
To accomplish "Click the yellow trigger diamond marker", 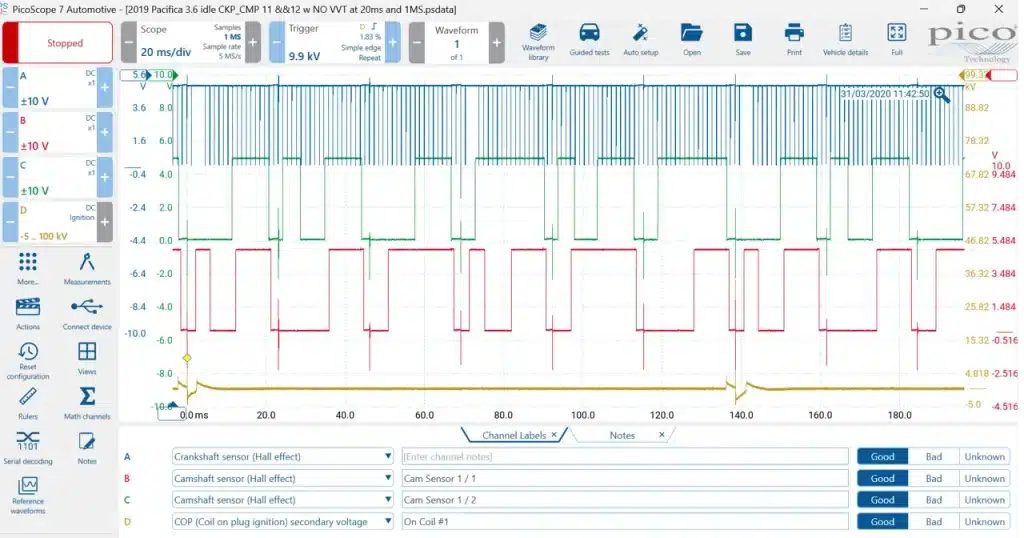I will pos(187,358).
